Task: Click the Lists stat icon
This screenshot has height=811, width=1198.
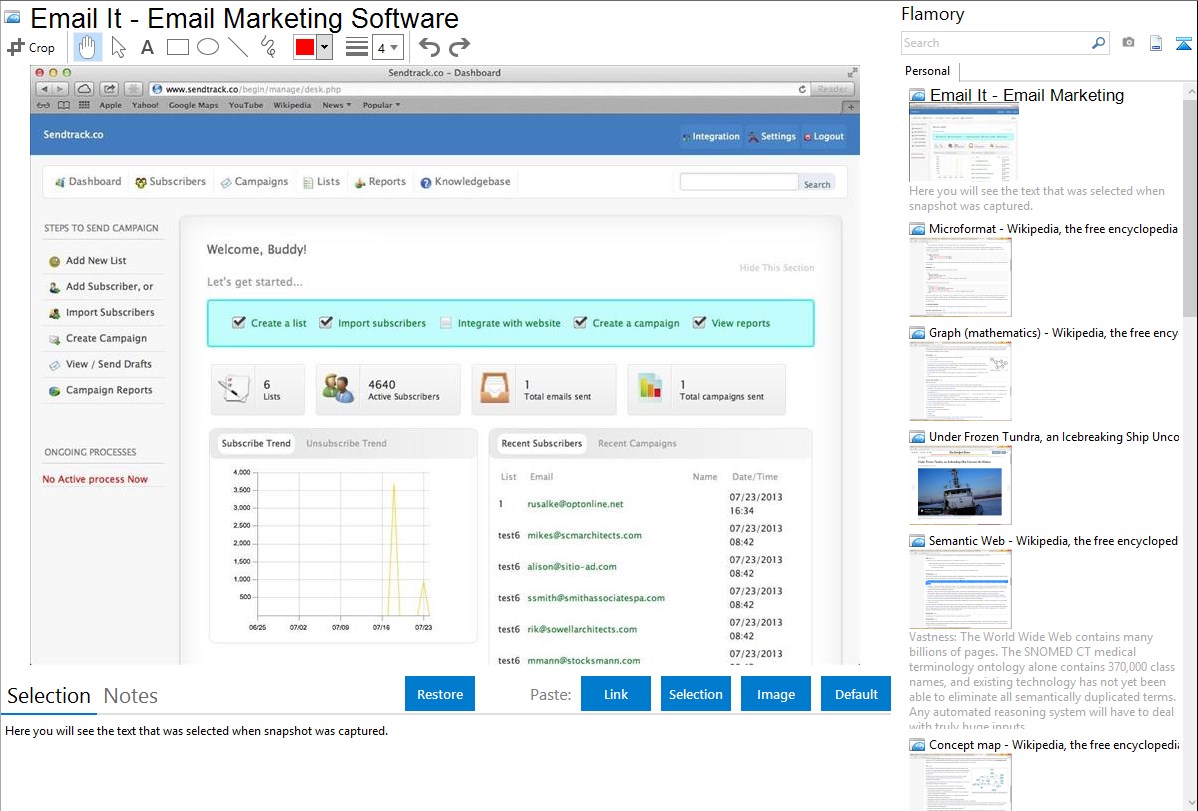Action: tap(234, 388)
